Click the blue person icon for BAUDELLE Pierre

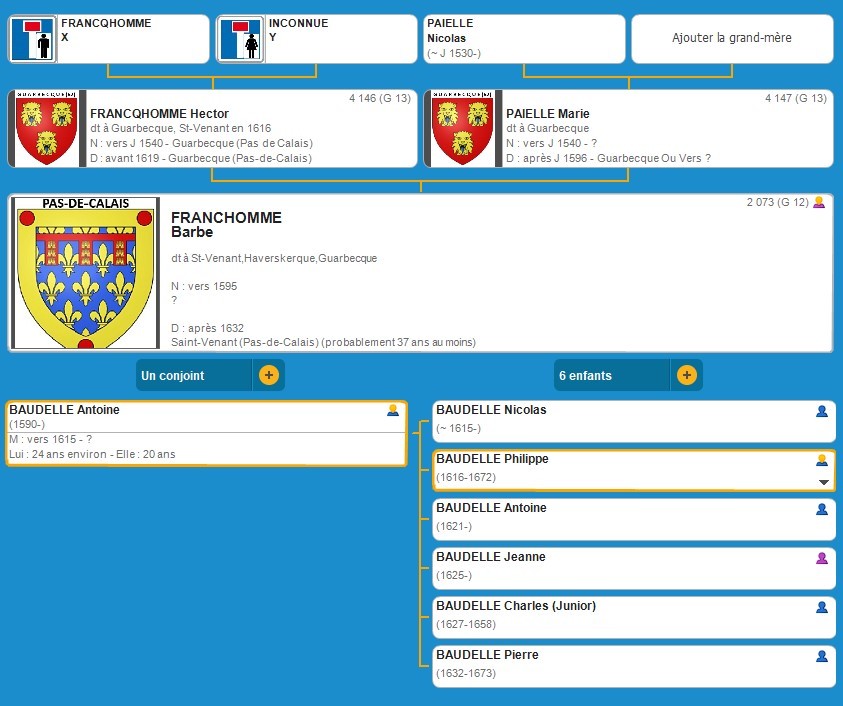(x=822, y=656)
